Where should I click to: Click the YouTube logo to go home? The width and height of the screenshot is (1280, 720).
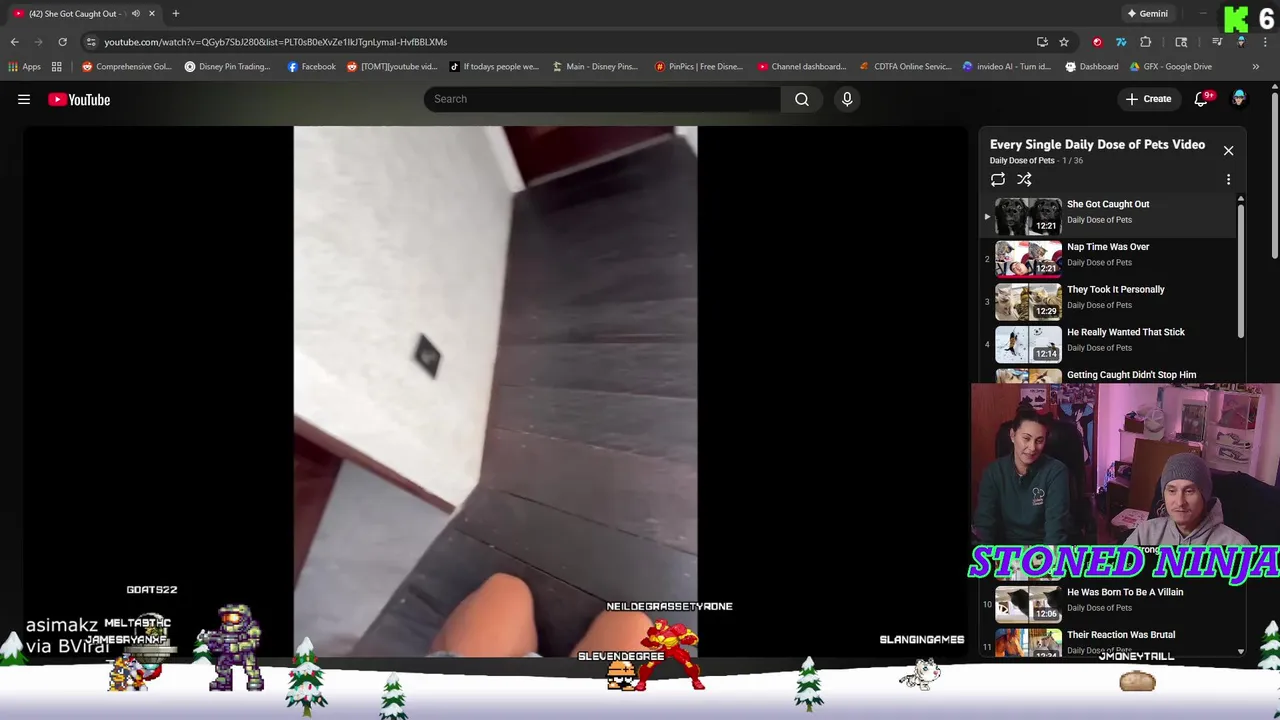[79, 99]
